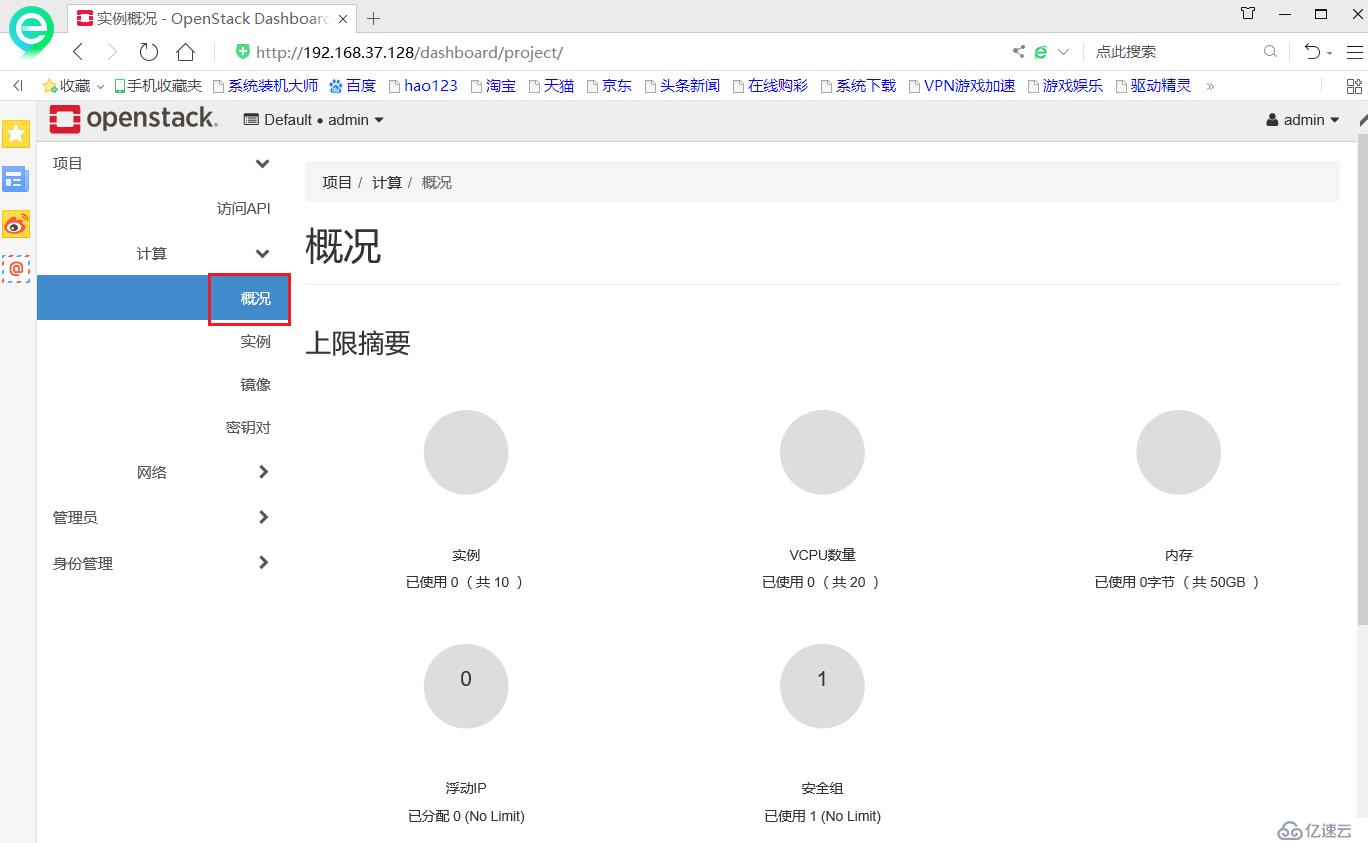Close the OpenStack Dashboard tab
This screenshot has width=1368, height=843.
pos(344,18)
